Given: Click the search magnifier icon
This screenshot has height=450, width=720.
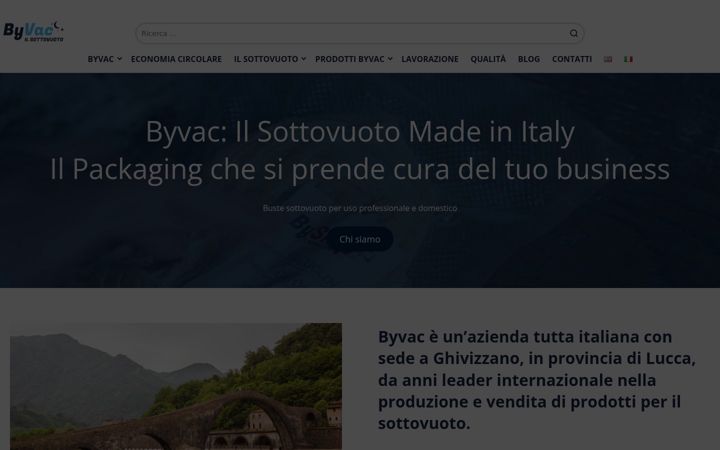Looking at the screenshot, I should click(574, 34).
